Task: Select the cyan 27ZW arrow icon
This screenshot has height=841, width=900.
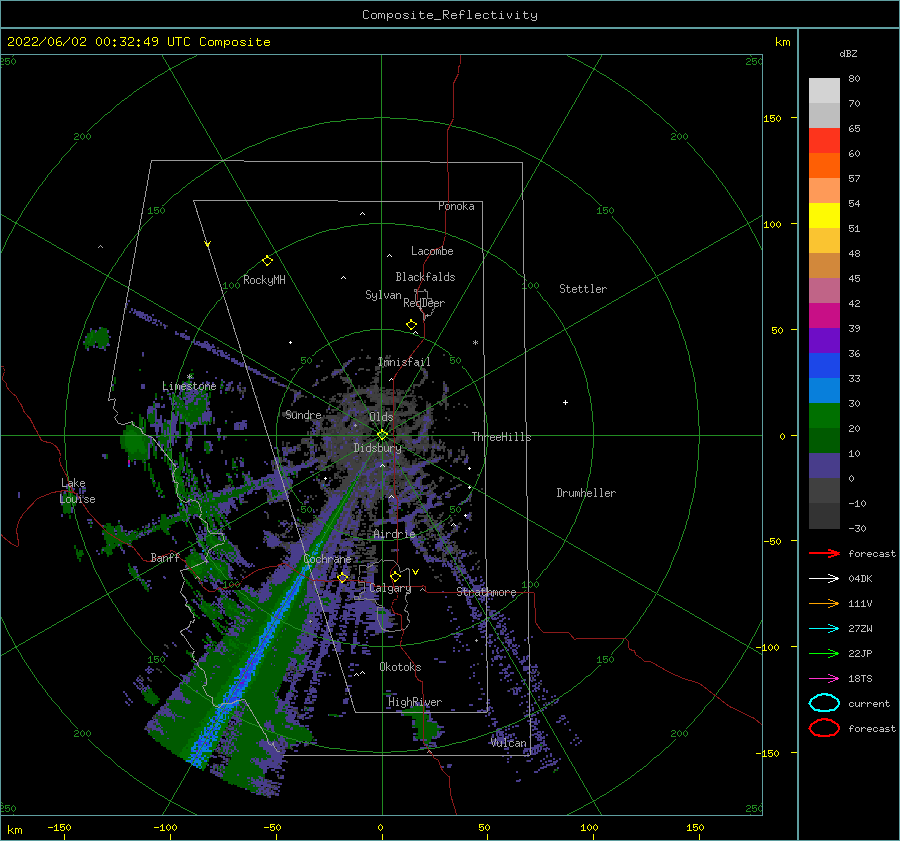Action: point(824,629)
